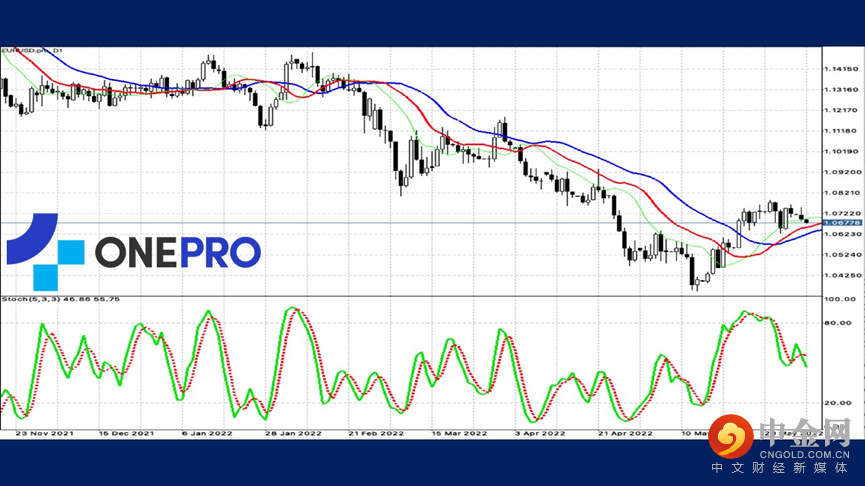
Task: Click the CNGOLD orange circular logo
Action: point(731,436)
